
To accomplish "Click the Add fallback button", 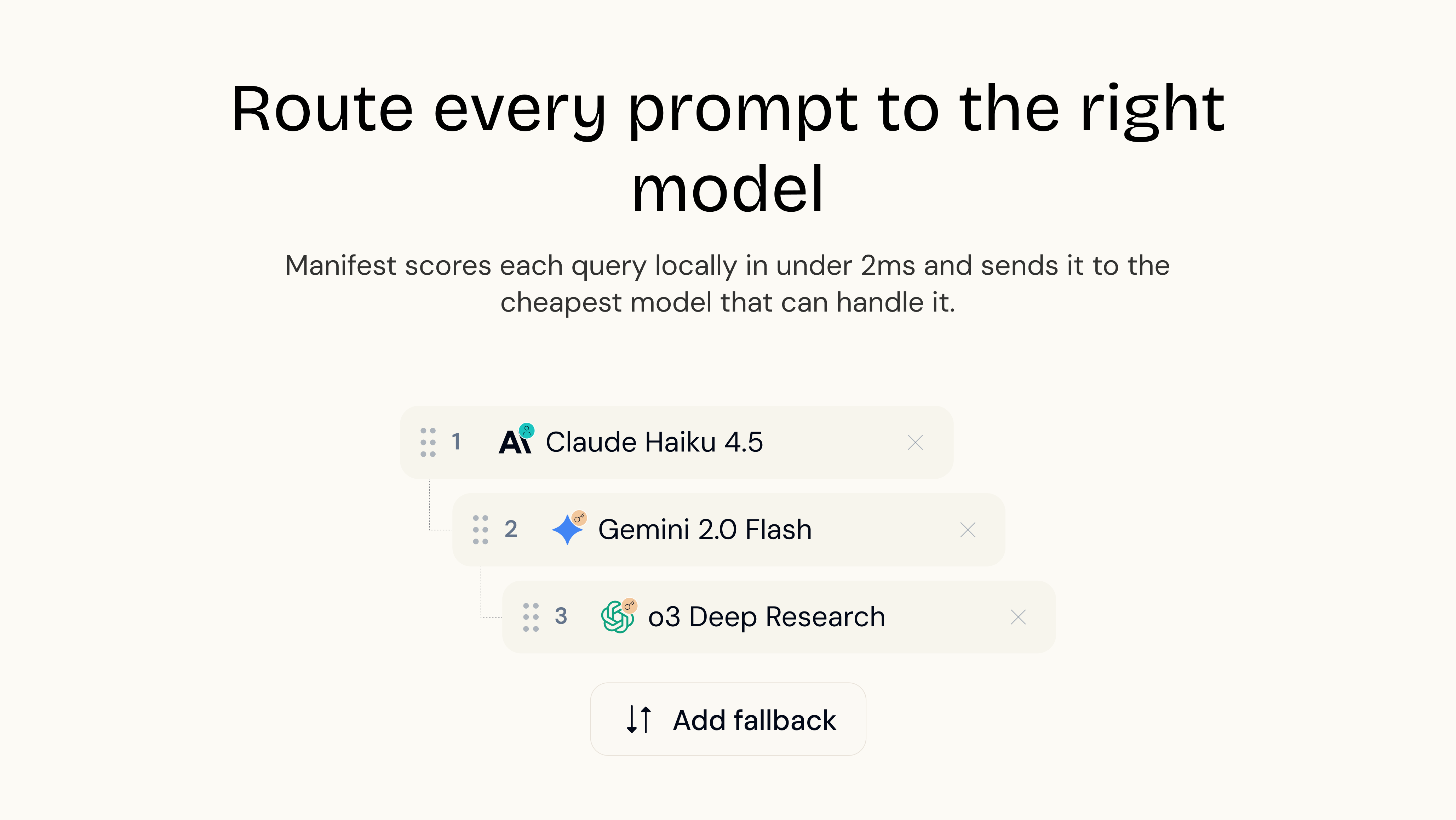I will click(728, 719).
